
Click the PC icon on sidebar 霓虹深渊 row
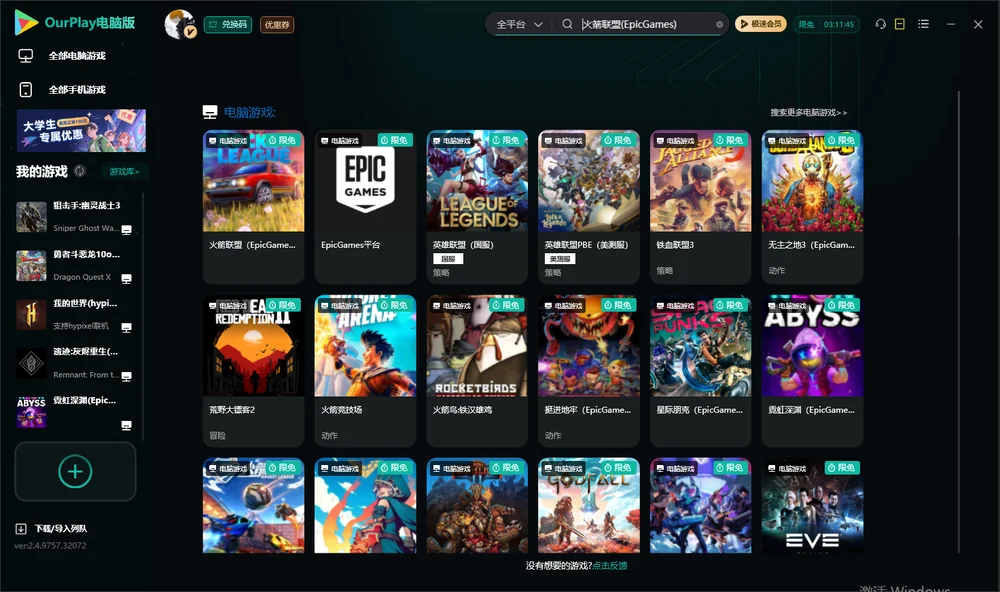[x=126, y=426]
